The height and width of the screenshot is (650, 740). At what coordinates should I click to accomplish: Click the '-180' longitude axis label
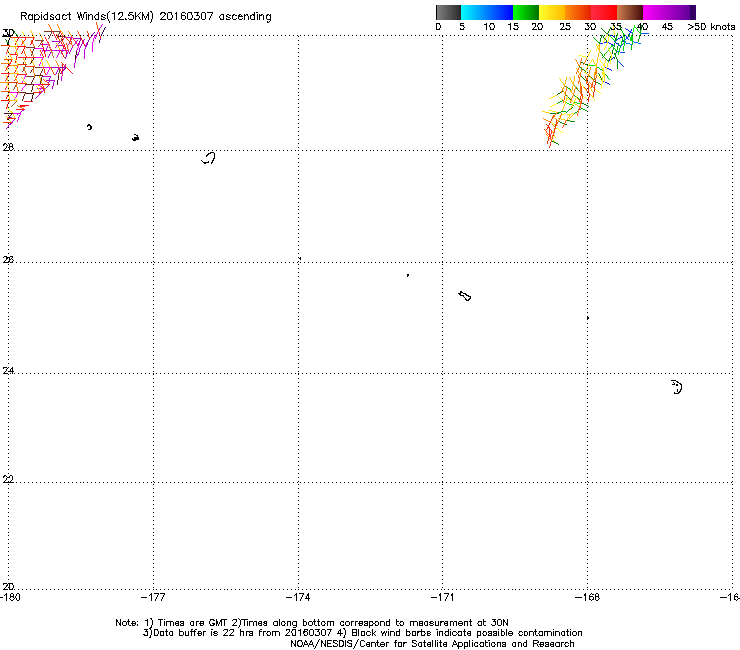[x=10, y=597]
